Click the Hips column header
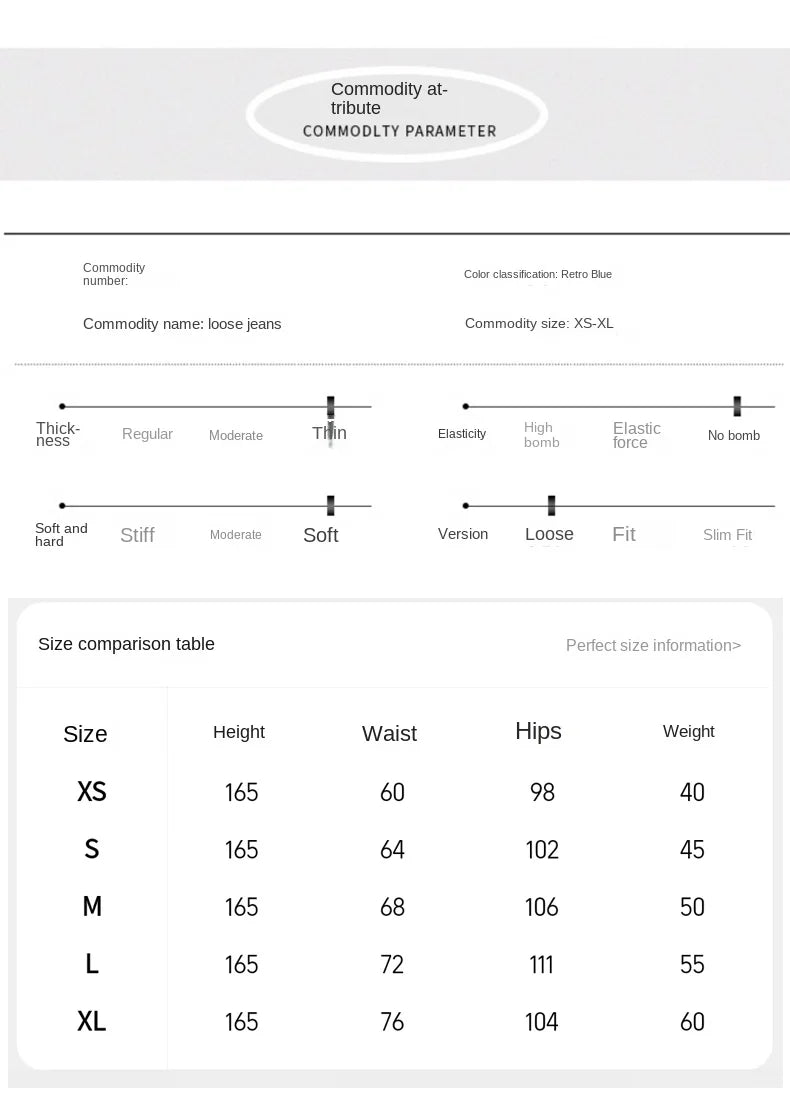This screenshot has width=790, height=1113. (538, 732)
